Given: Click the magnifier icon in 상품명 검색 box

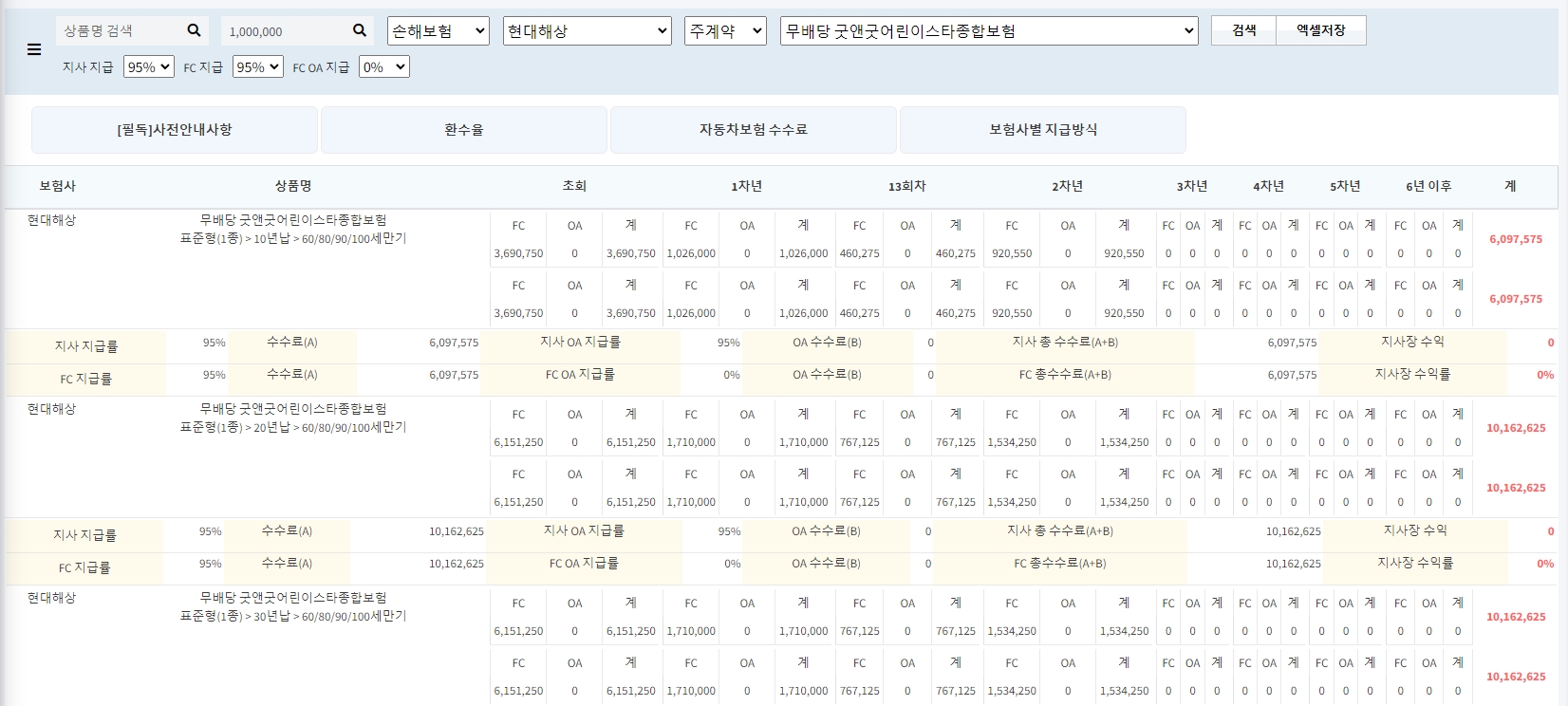Looking at the screenshot, I should click(x=194, y=30).
